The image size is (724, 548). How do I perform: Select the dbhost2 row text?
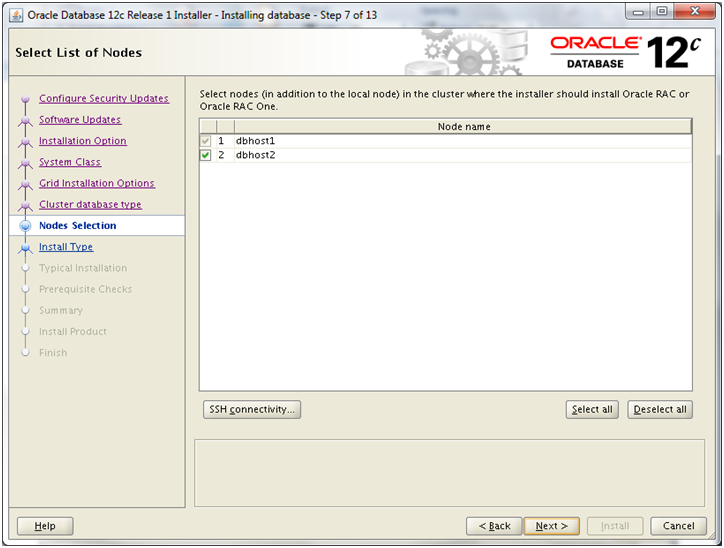pos(255,155)
